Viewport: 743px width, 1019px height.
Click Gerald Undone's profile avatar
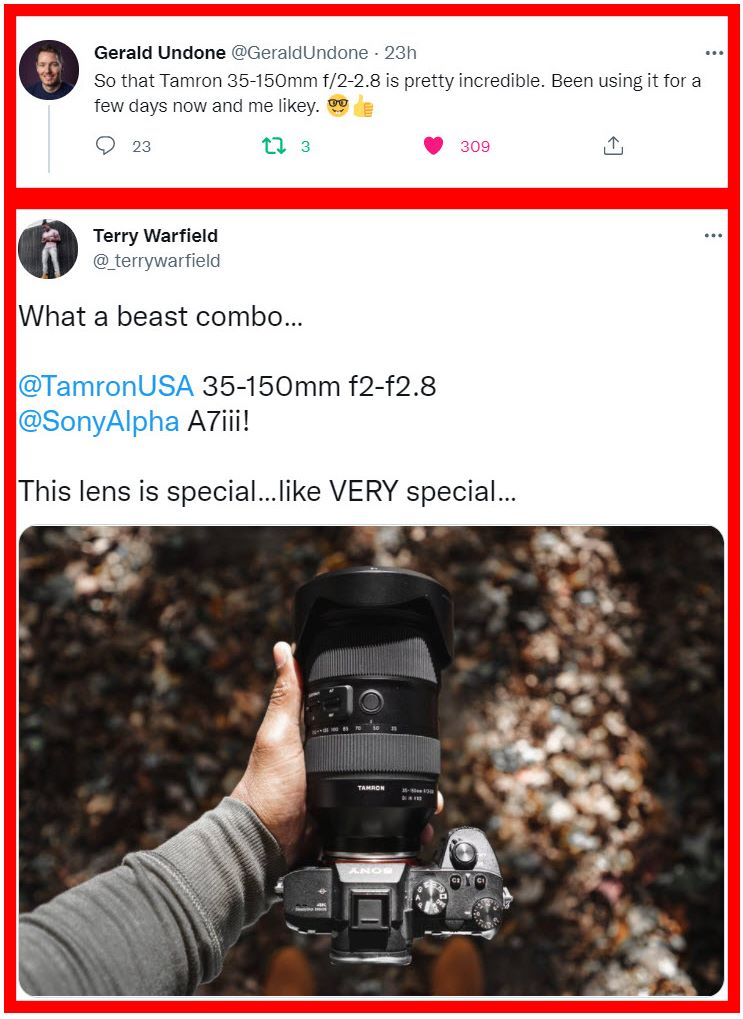click(x=49, y=70)
